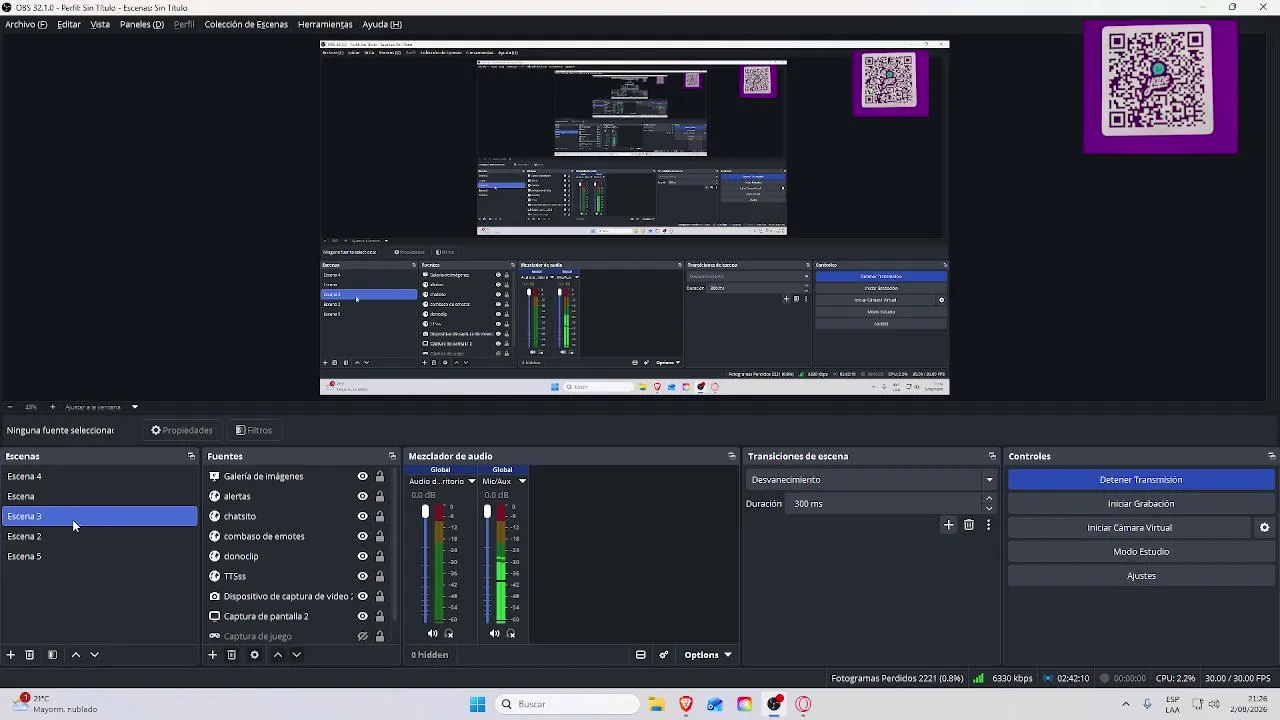This screenshot has width=1280, height=720.
Task: Open the Archivo menu
Action: (x=26, y=24)
